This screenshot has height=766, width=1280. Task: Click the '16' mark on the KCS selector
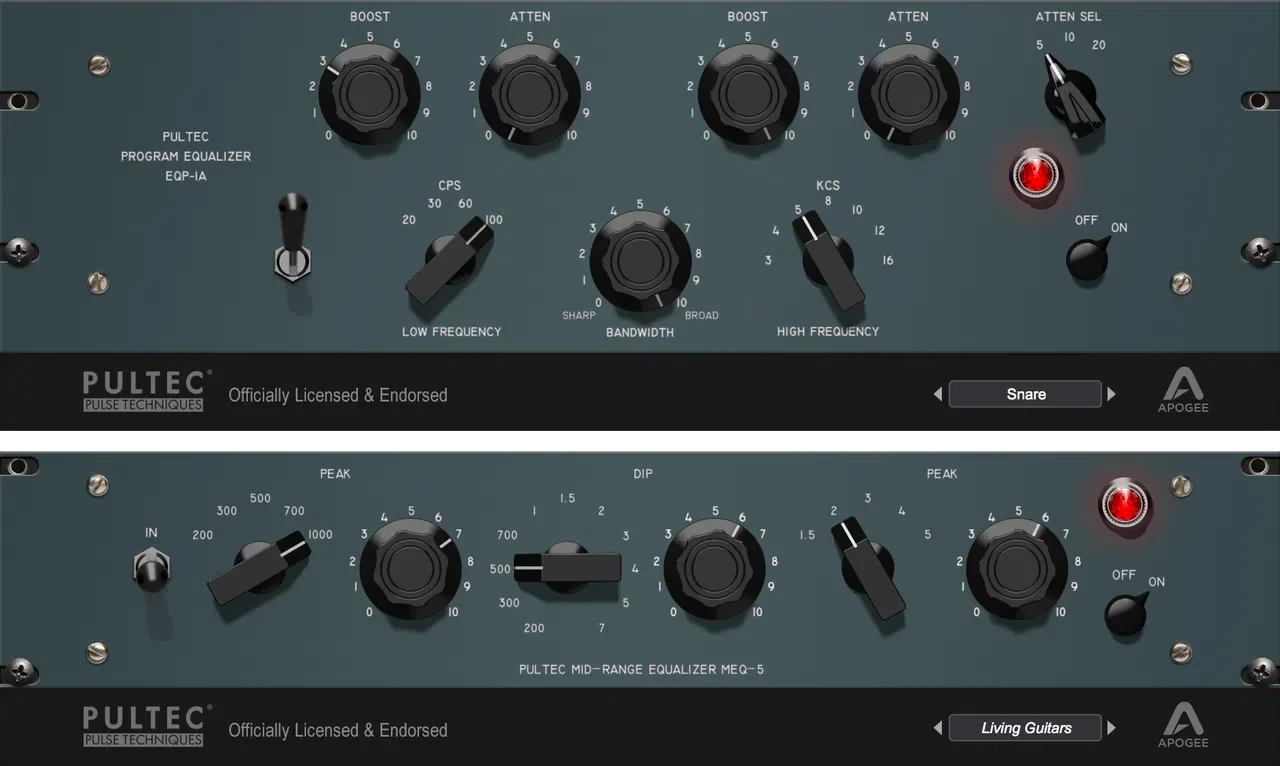coord(888,261)
